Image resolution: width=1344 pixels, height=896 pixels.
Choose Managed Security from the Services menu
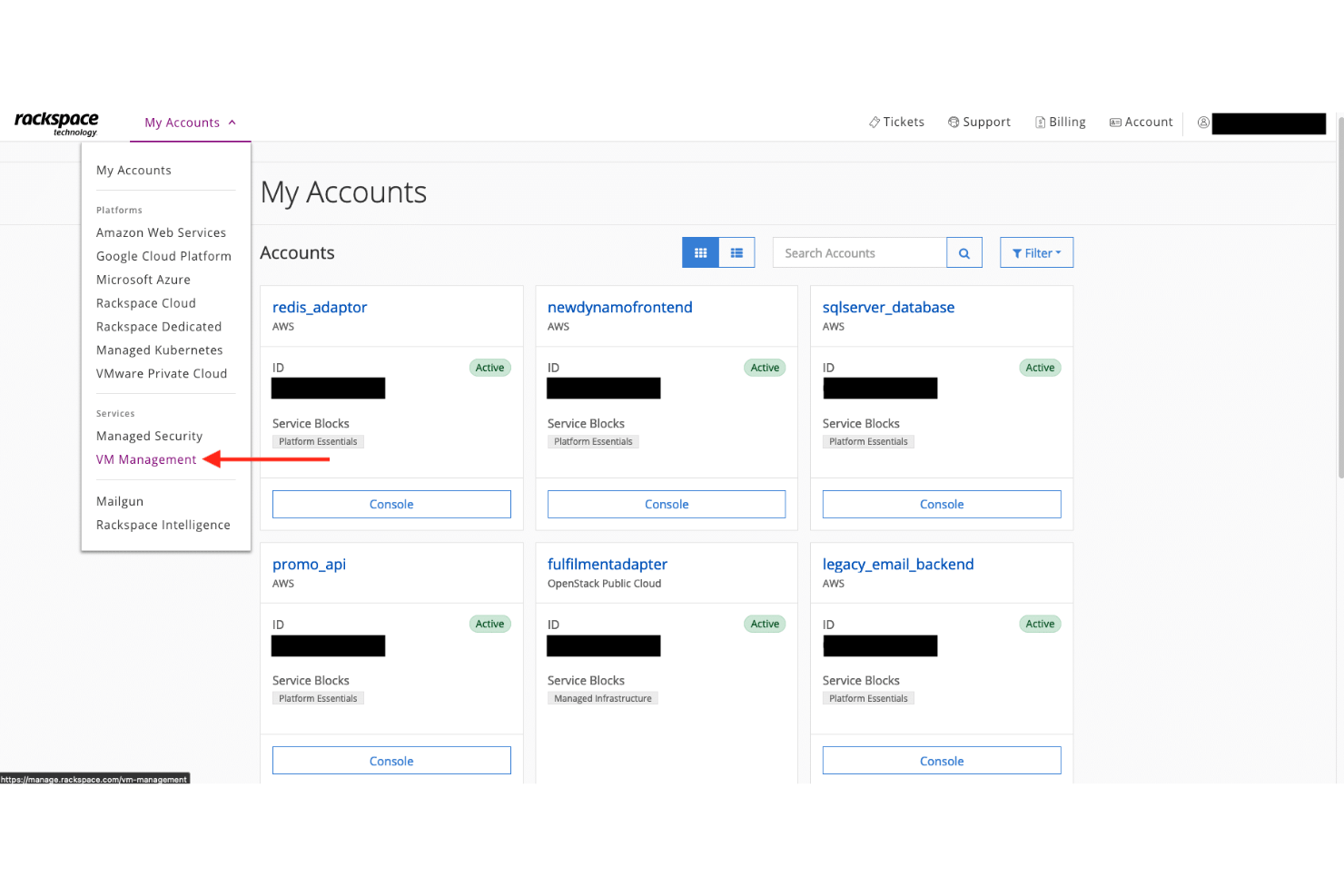(x=149, y=436)
